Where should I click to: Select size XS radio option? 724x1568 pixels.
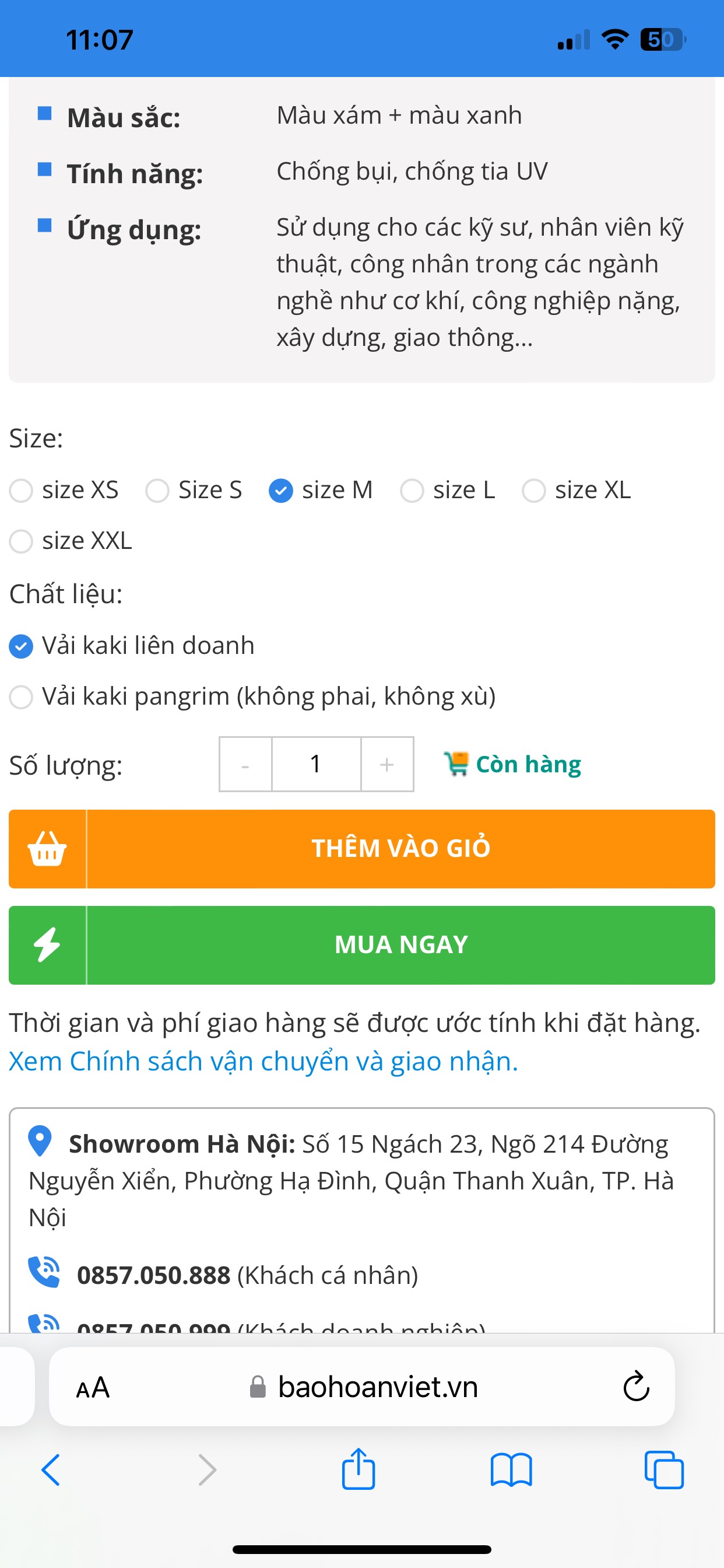click(x=22, y=491)
